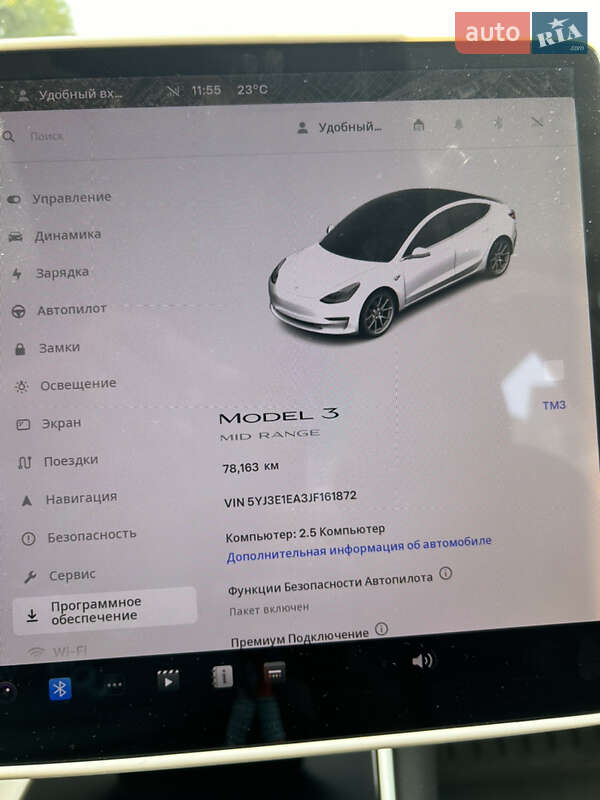Screen dimensions: 600x800
Task: Open Bluetooth app in bottom dock
Action: pyautogui.click(x=60, y=689)
